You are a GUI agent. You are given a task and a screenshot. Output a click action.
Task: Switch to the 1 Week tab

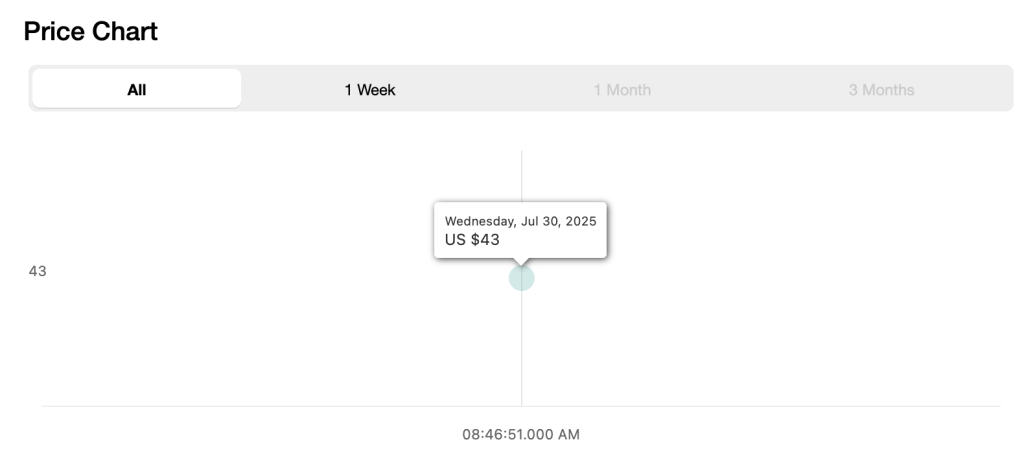[370, 90]
